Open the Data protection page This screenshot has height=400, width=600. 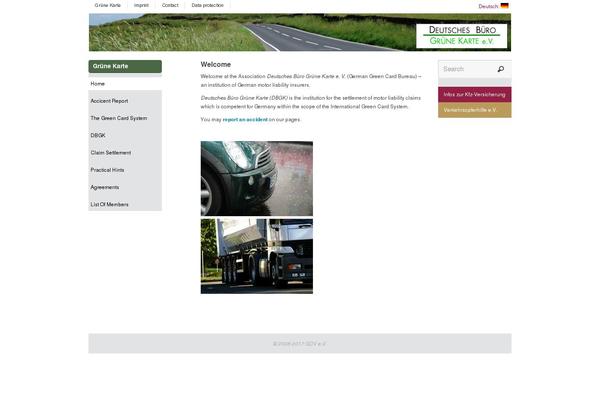click(x=208, y=6)
